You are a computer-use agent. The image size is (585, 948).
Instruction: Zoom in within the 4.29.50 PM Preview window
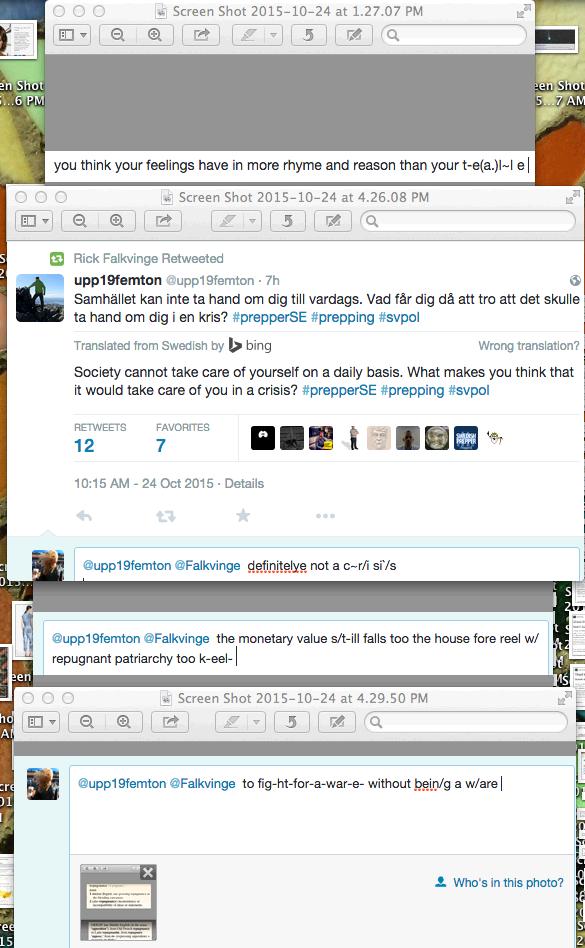124,721
